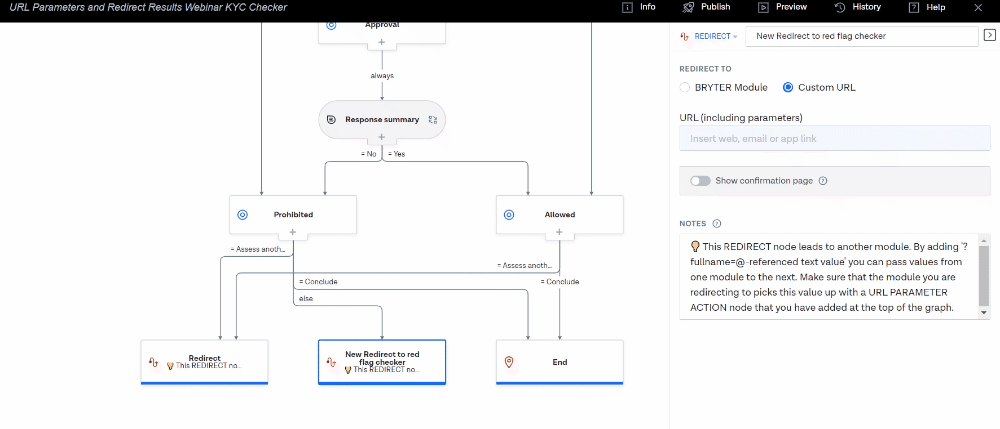The width and height of the screenshot is (1000, 429).
Task: Open the History menu
Action: [x=857, y=7]
